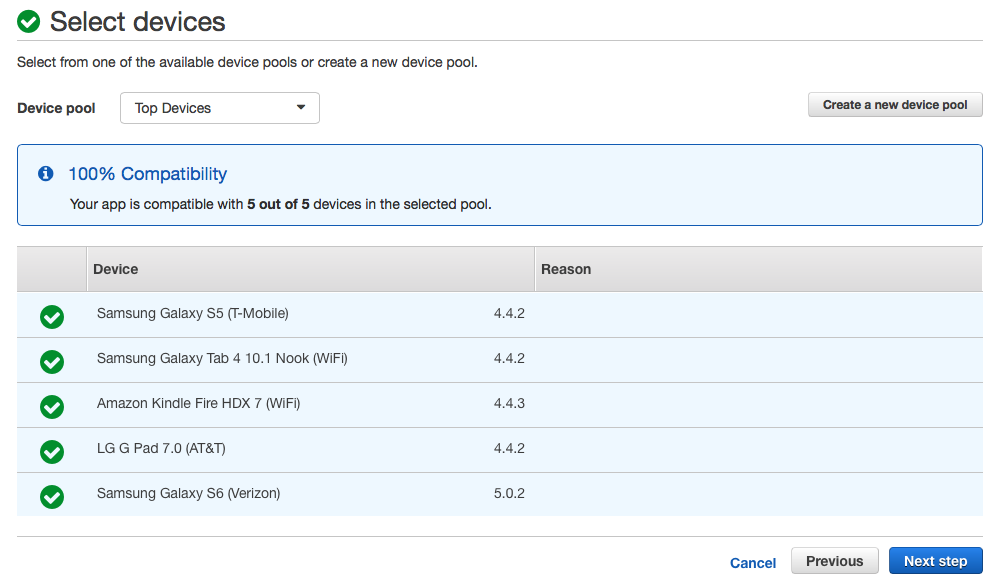Click the Top Devices dropdown arrow
The image size is (990, 583).
(301, 108)
